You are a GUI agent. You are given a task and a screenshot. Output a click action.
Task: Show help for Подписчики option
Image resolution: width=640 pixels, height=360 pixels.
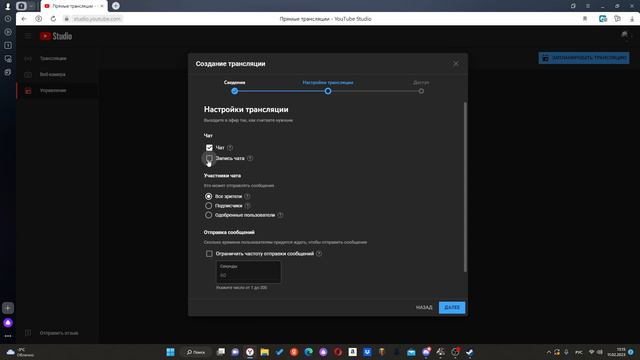[x=248, y=206]
